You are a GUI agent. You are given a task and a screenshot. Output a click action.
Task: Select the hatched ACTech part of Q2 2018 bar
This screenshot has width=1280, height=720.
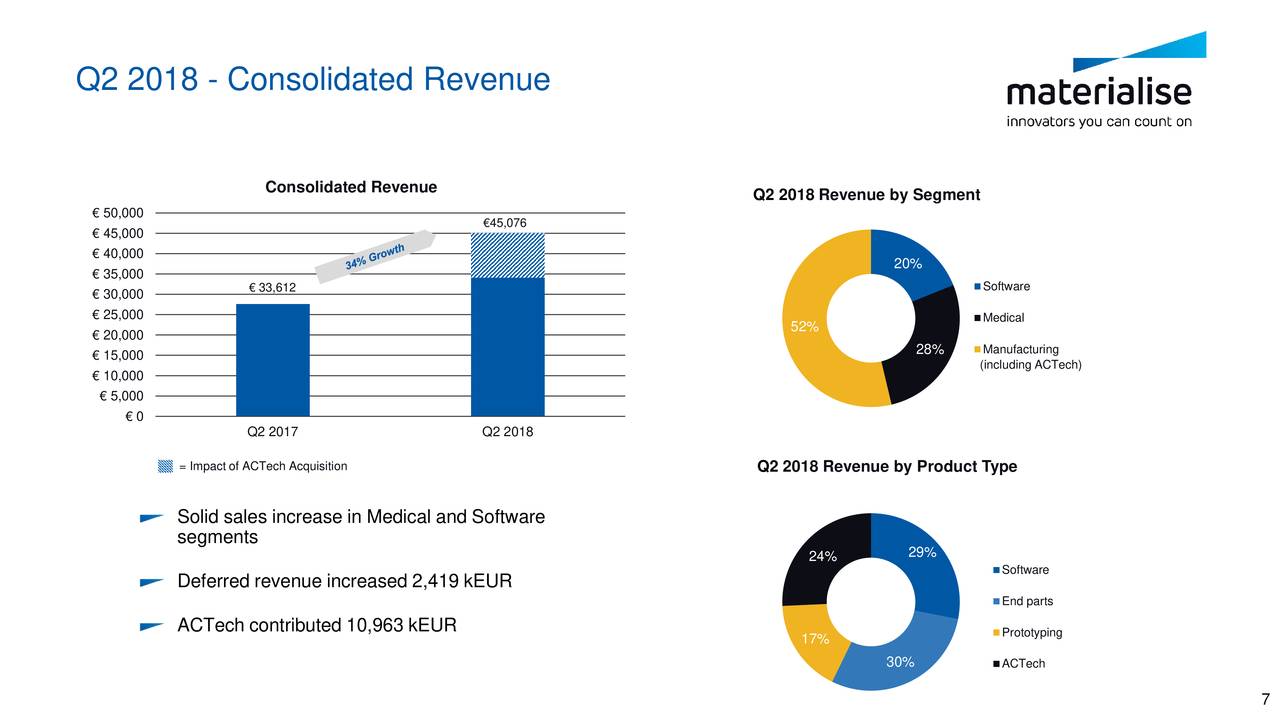click(508, 255)
